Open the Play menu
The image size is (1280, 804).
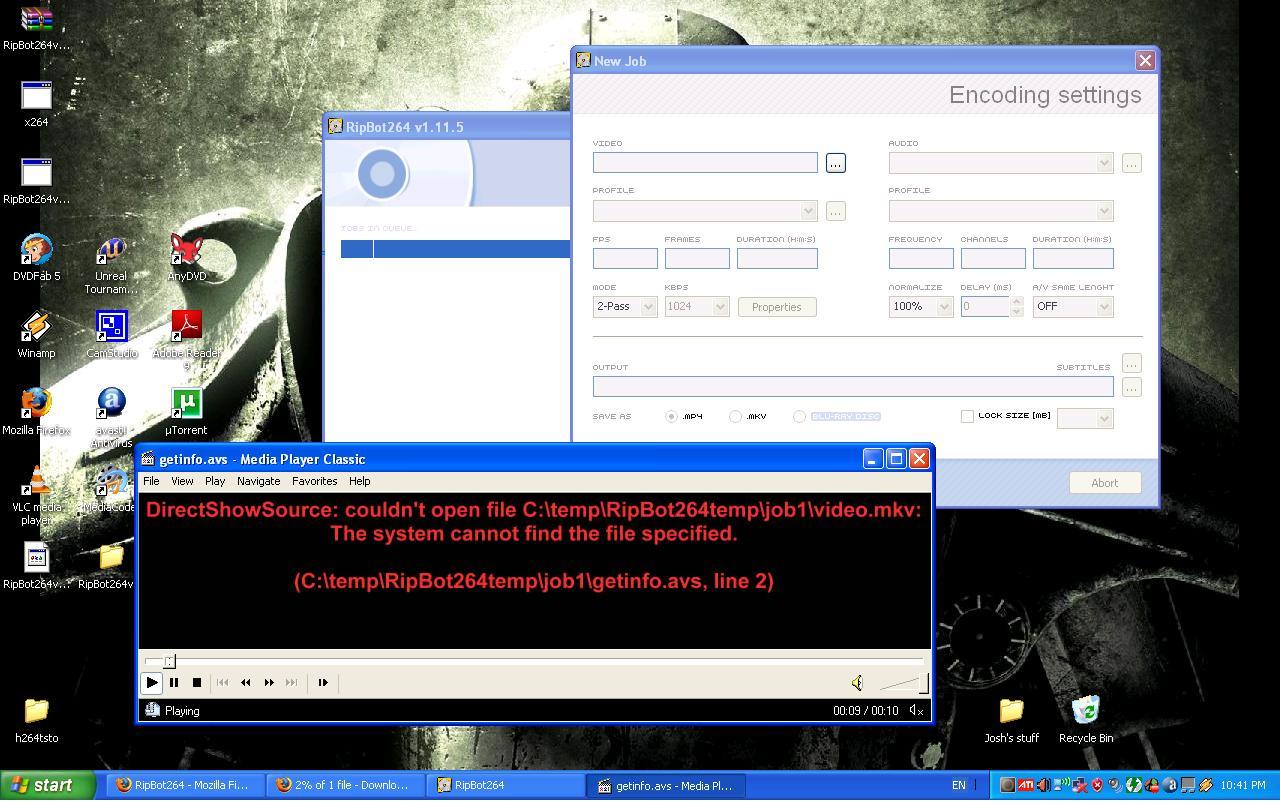tap(215, 481)
